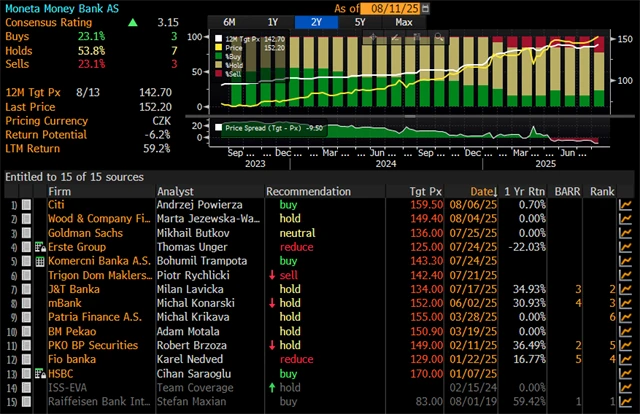Tick the checkbox for the Citi row
This screenshot has height=414, width=640.
(x=27, y=204)
